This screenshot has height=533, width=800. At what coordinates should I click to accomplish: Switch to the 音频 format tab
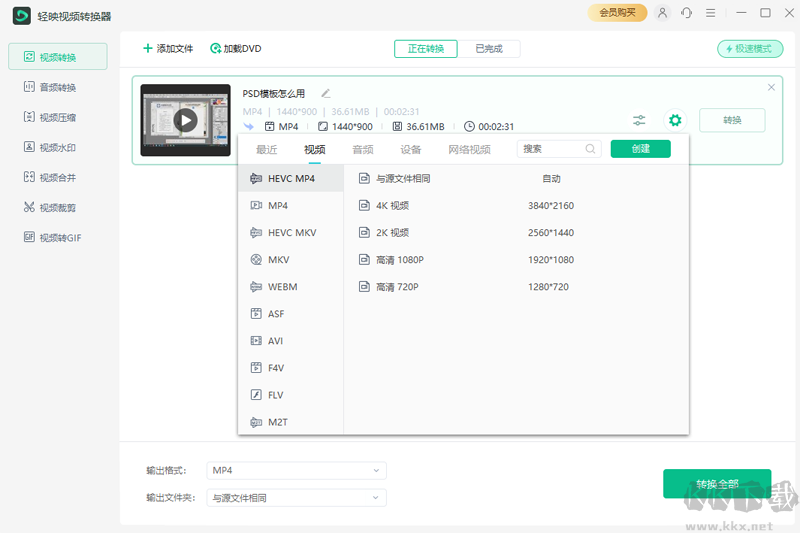pyautogui.click(x=362, y=149)
